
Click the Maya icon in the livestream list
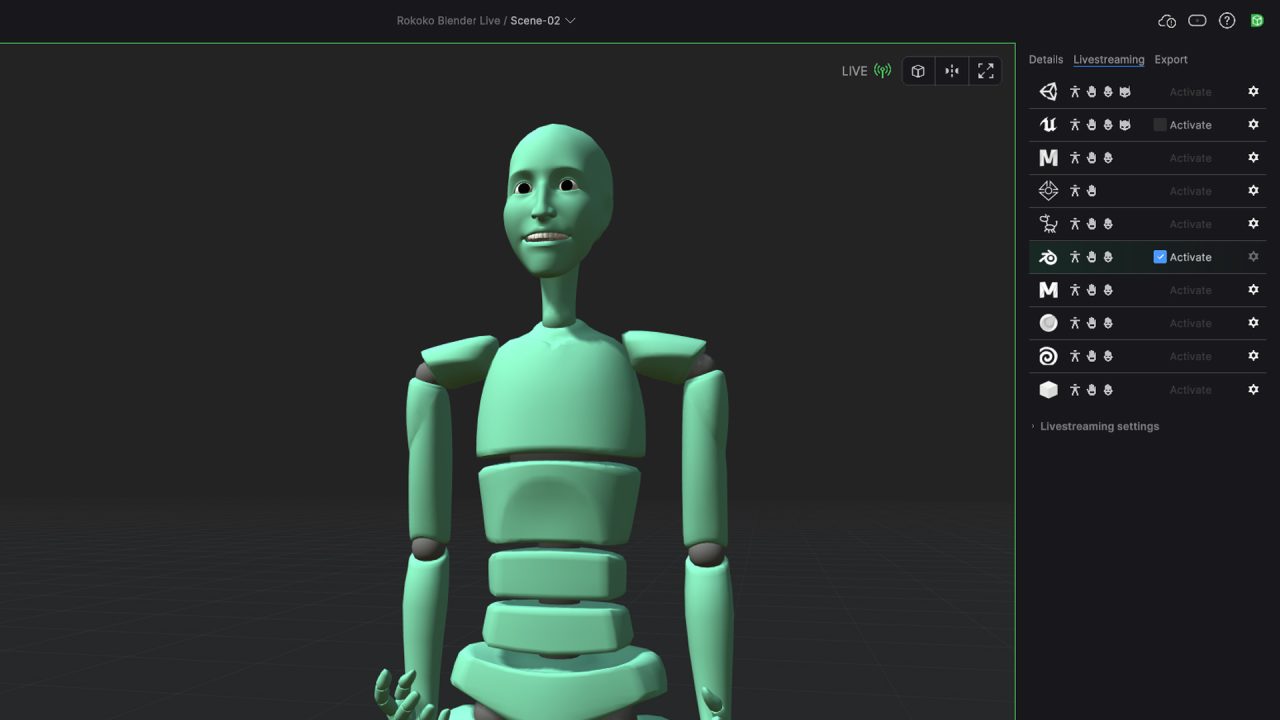pyautogui.click(x=1048, y=157)
